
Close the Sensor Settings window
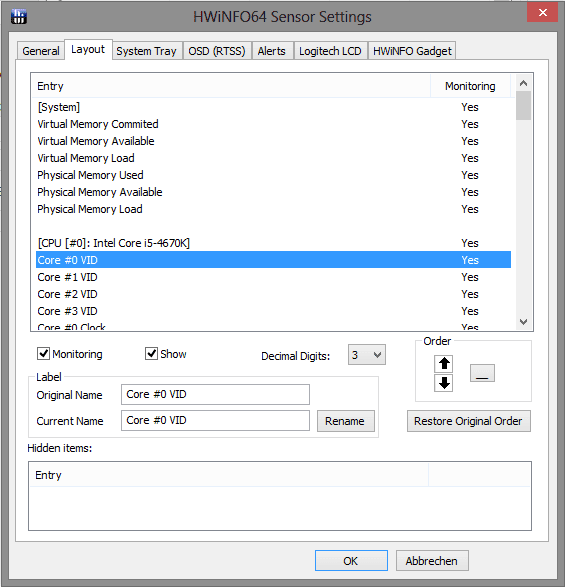(543, 13)
